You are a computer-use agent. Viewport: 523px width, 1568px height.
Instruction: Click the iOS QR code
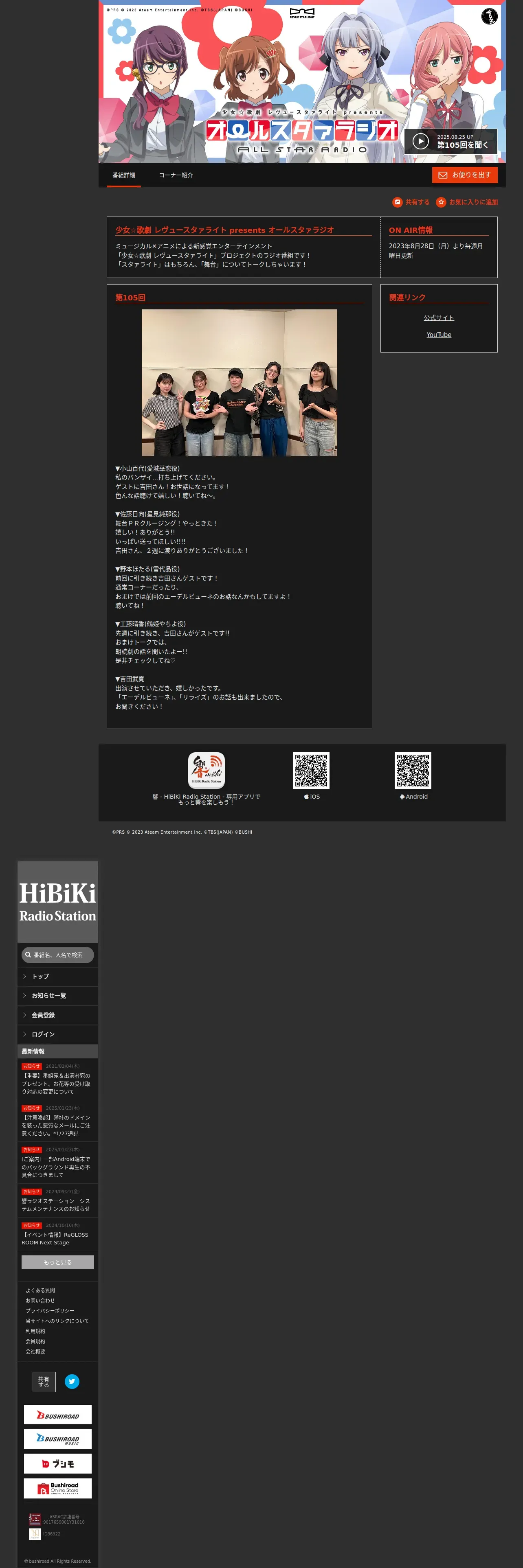click(311, 771)
